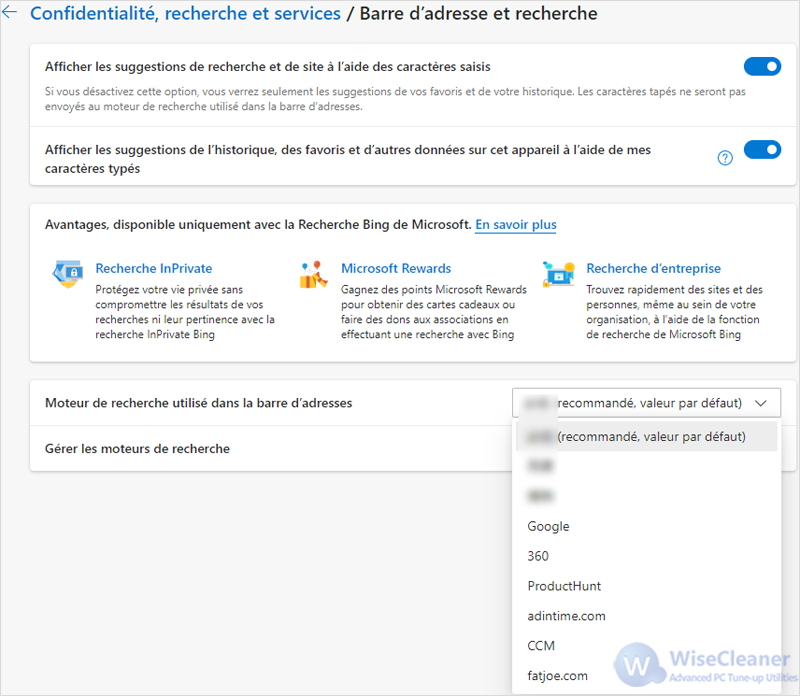Open the Recherche InPrivate link
800x696 pixels.
[154, 268]
